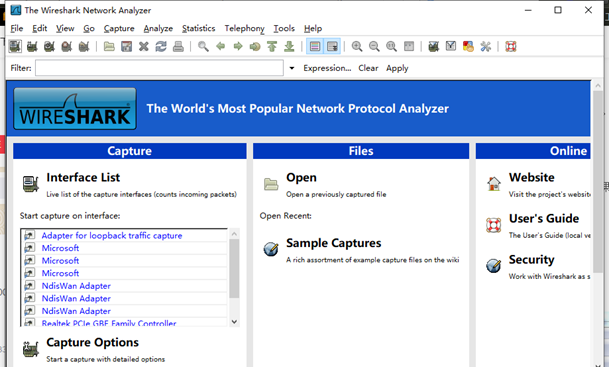Edit display filters toolbar icon
609x367 pixels.
click(x=451, y=47)
